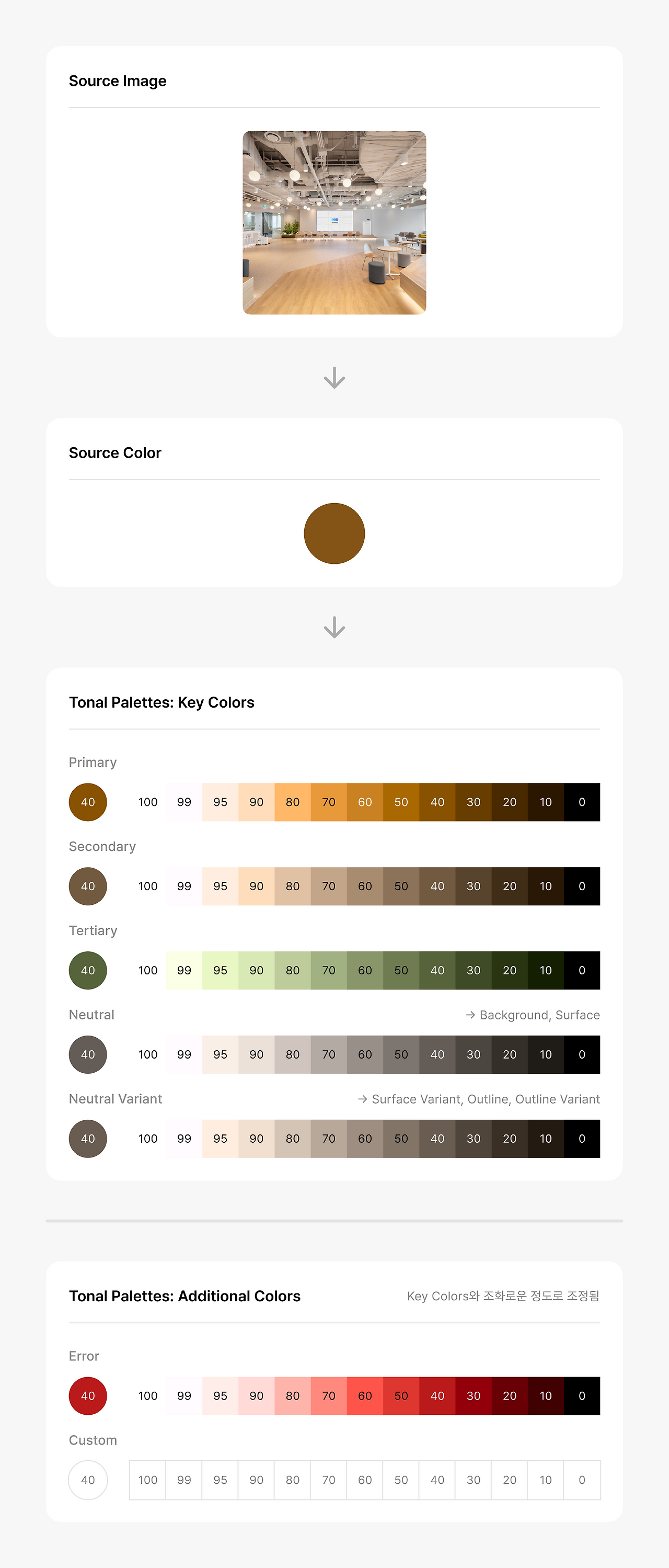Select the Primary tone 80 swatch
Image resolution: width=669 pixels, height=1568 pixels.
pos(293,802)
